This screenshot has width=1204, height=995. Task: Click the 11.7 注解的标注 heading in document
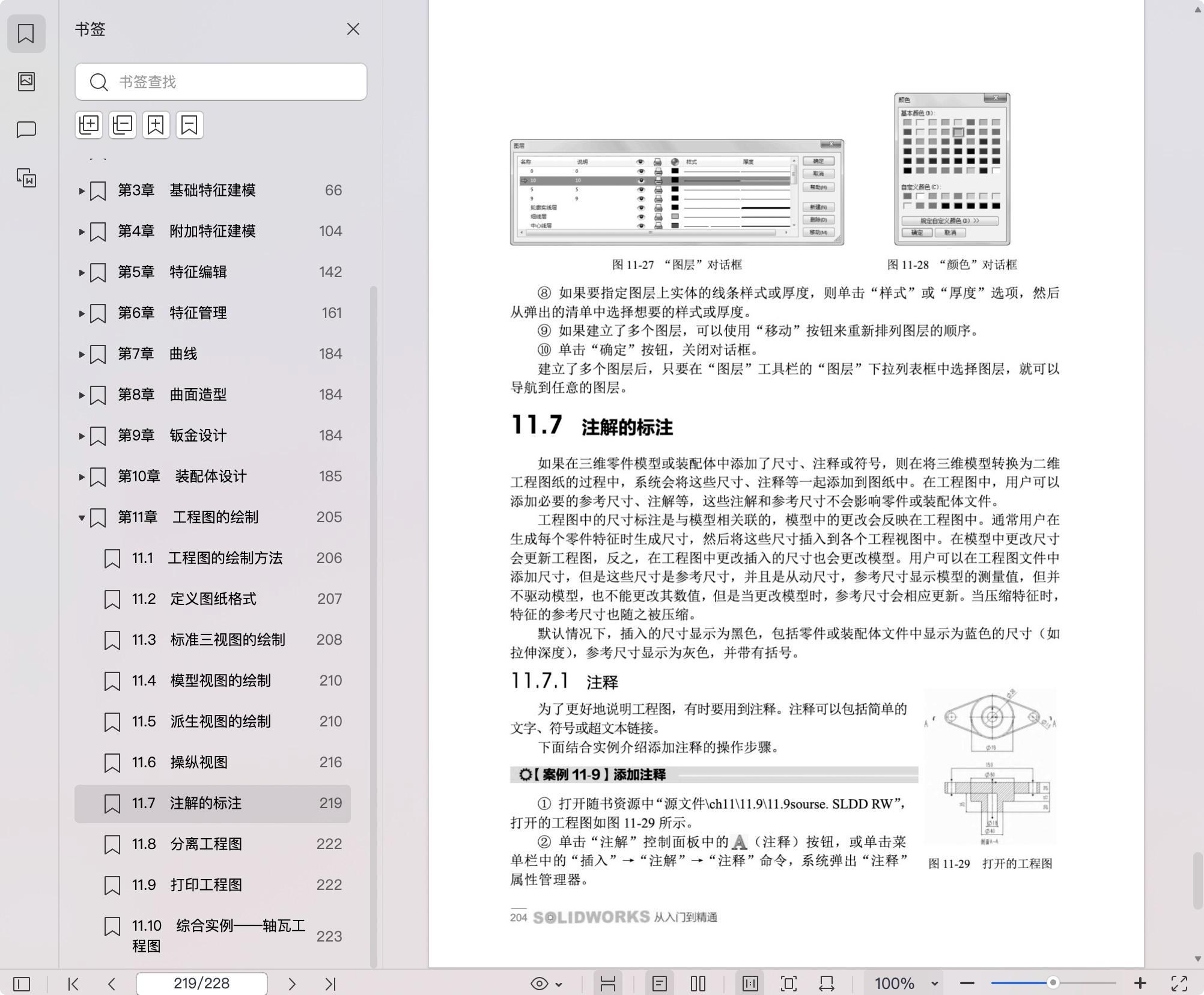[592, 425]
